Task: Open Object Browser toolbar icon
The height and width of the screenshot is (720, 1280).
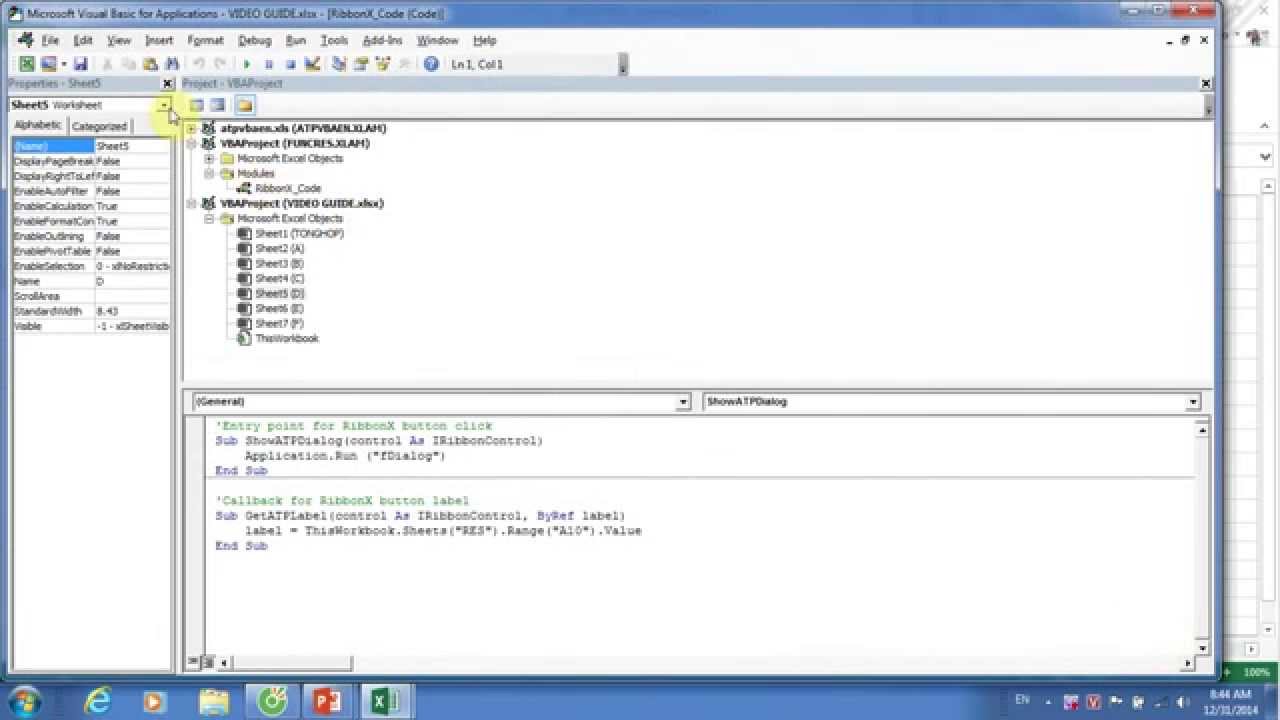Action: click(383, 64)
